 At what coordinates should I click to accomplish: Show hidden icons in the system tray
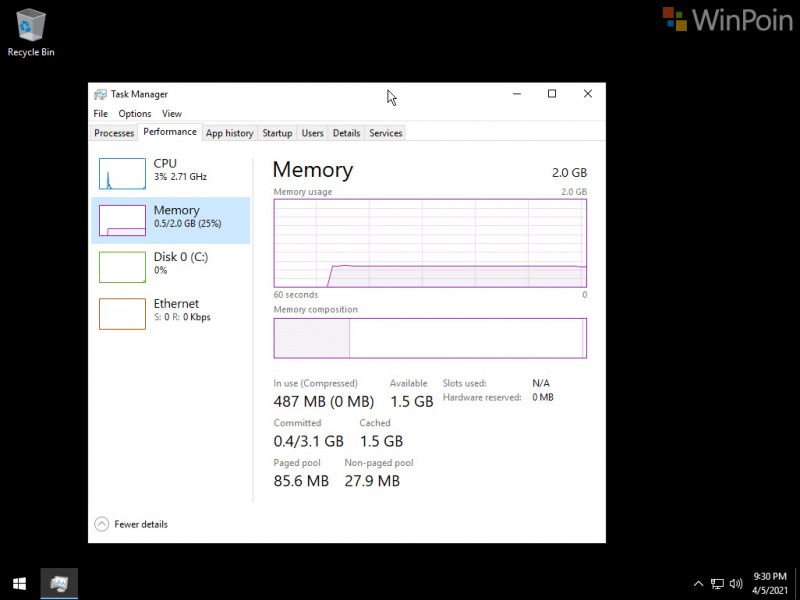click(x=698, y=583)
